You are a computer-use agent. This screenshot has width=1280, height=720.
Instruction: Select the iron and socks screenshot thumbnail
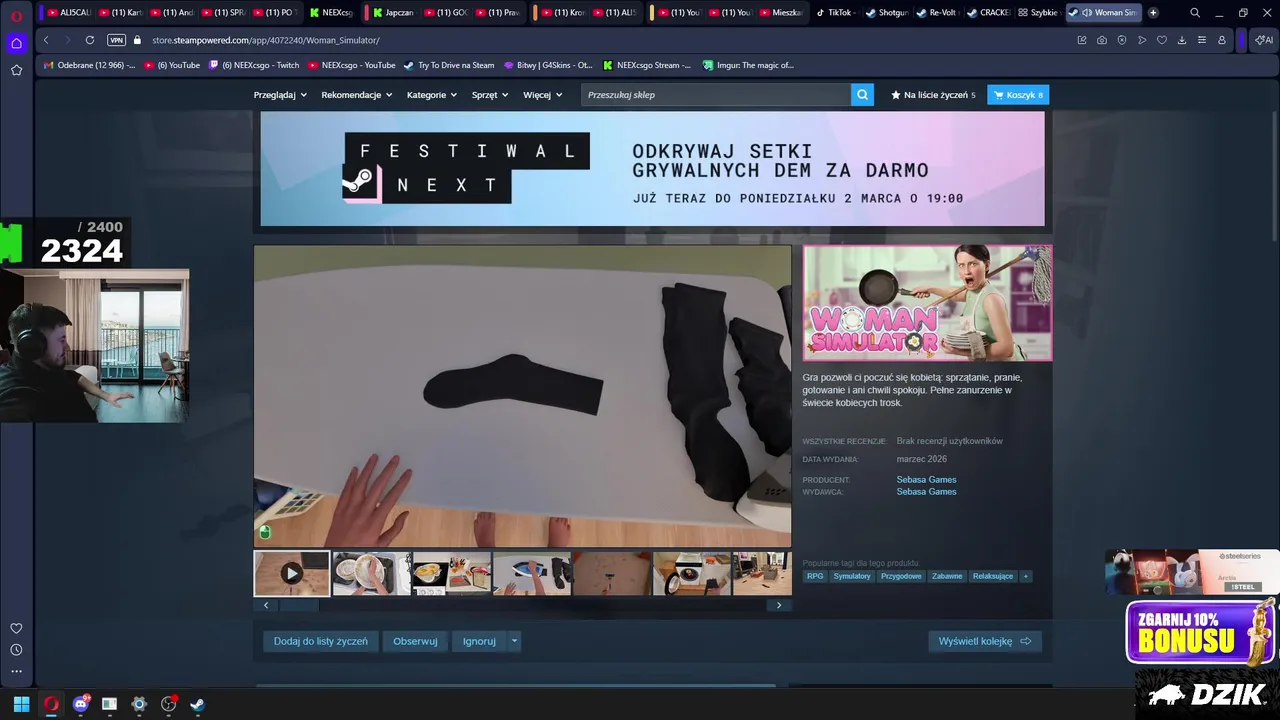click(531, 573)
